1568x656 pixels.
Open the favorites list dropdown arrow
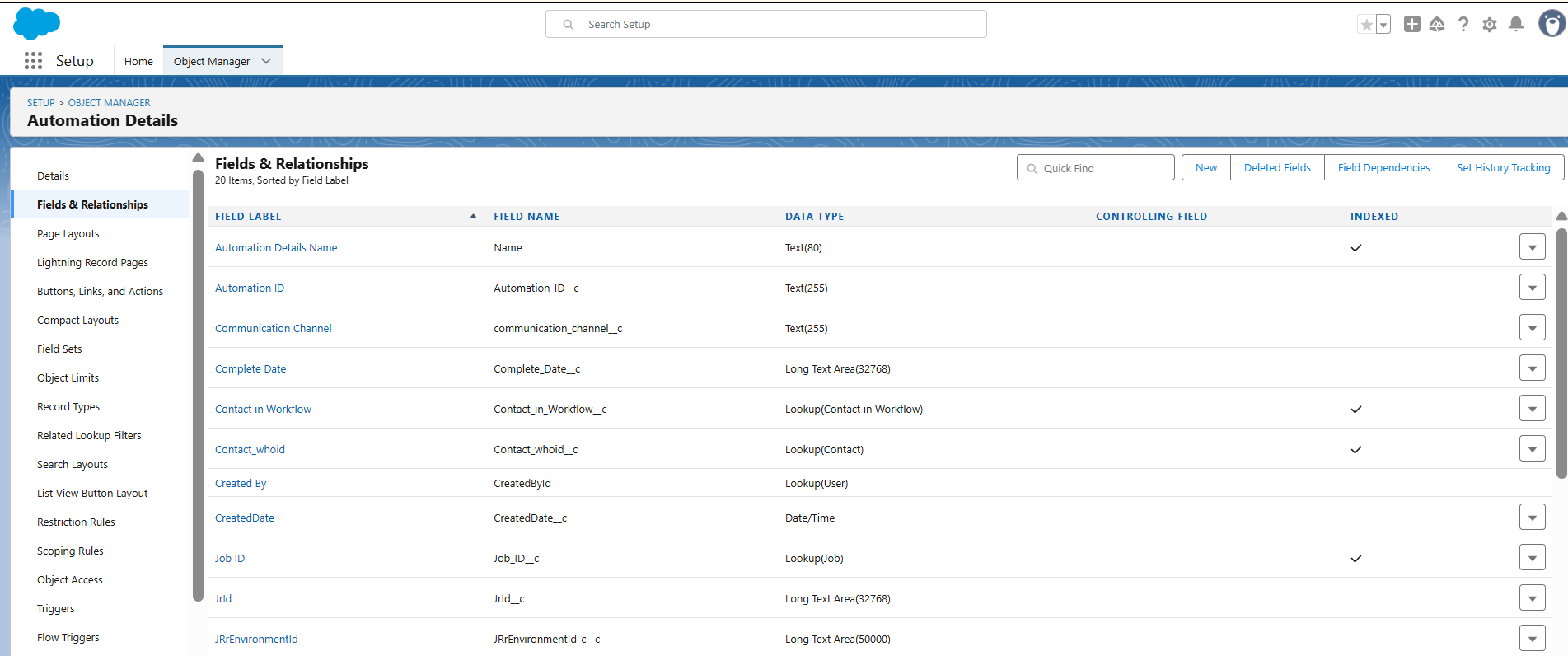pos(1383,25)
